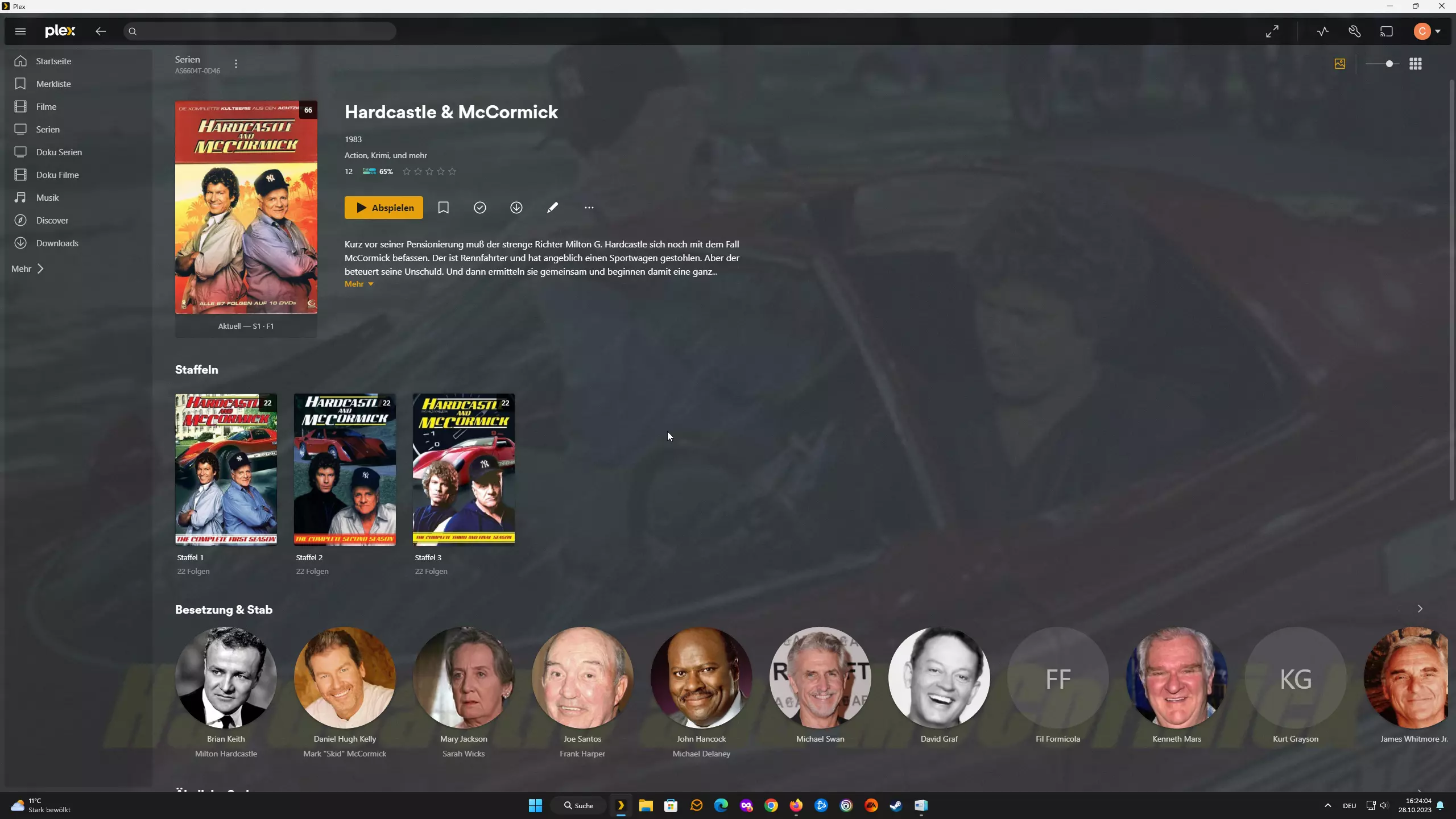Open Fil Formicola FF placeholder avatar
The image size is (1456, 819).
pos(1058,677)
